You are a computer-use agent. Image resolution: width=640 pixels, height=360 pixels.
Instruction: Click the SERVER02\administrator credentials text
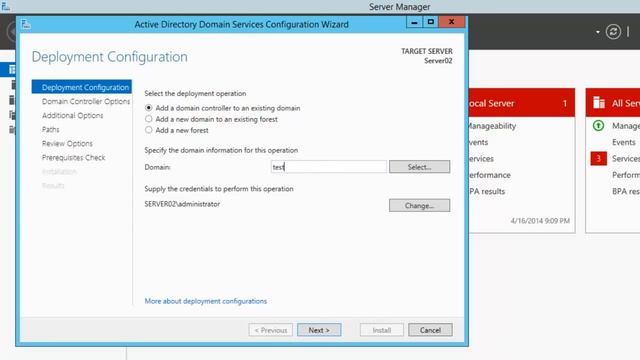(182, 204)
